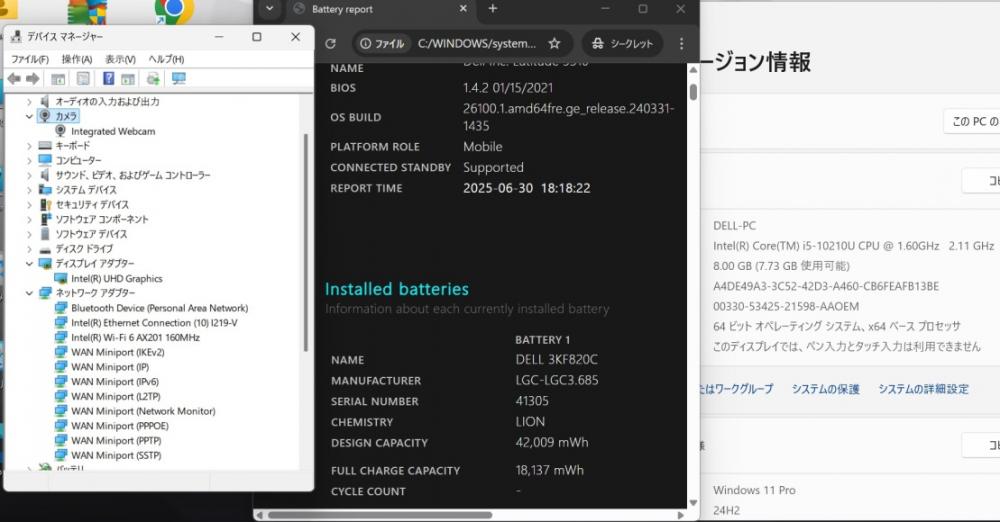This screenshot has height=522, width=1000.
Task: Open the 表示(V) menu in Device Manager
Action: pos(121,59)
